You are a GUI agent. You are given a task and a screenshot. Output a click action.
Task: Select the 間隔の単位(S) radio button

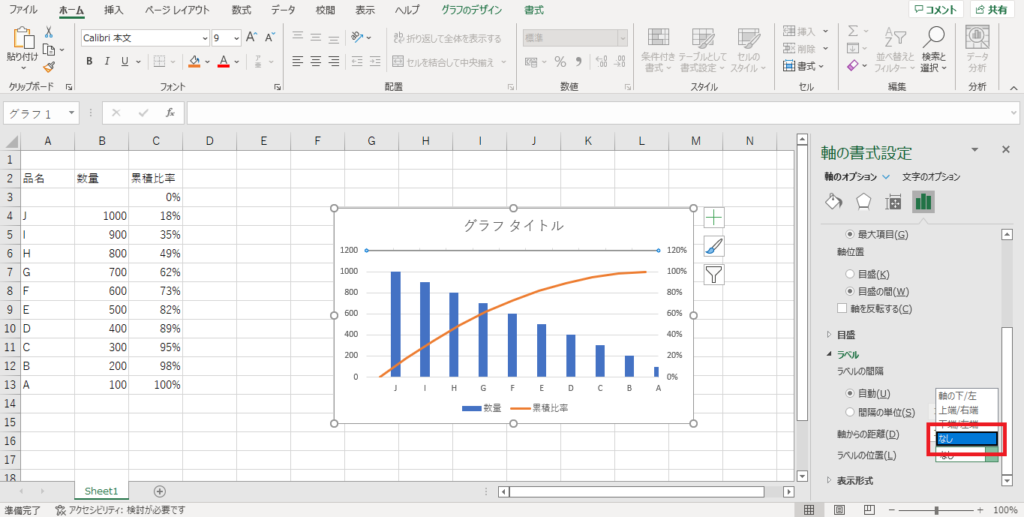click(x=850, y=412)
